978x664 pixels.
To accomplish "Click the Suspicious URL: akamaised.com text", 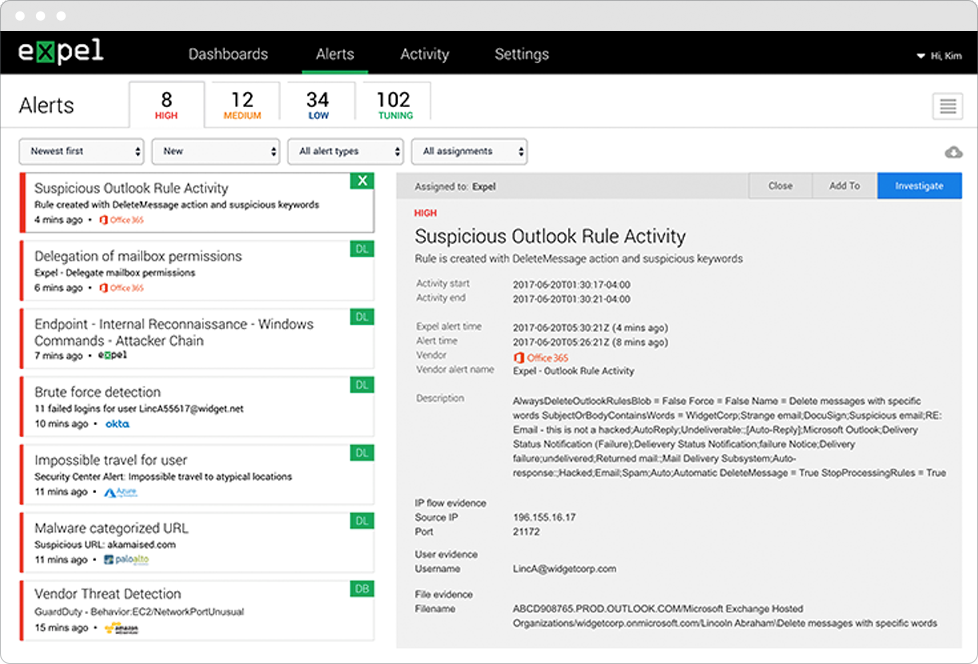I will [x=105, y=545].
